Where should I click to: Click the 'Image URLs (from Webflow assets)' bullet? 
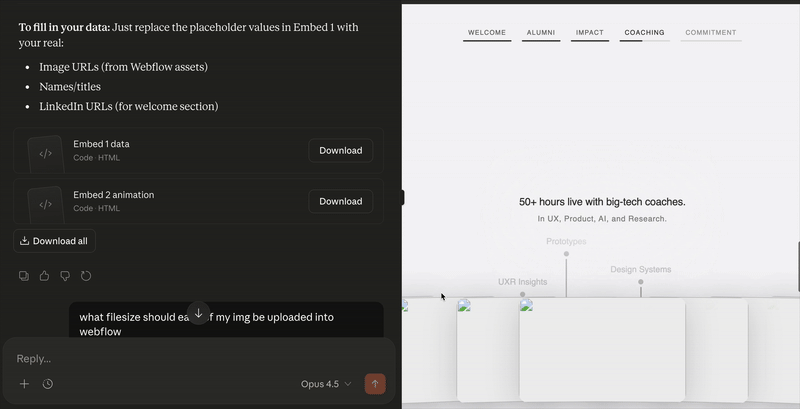[x=123, y=67]
